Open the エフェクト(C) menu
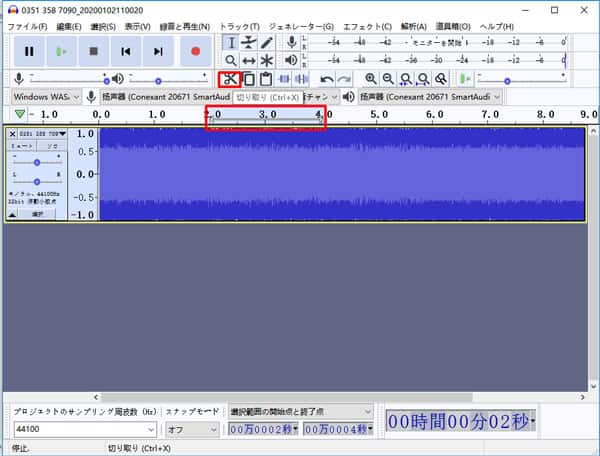This screenshot has height=456, width=600. 367,26
